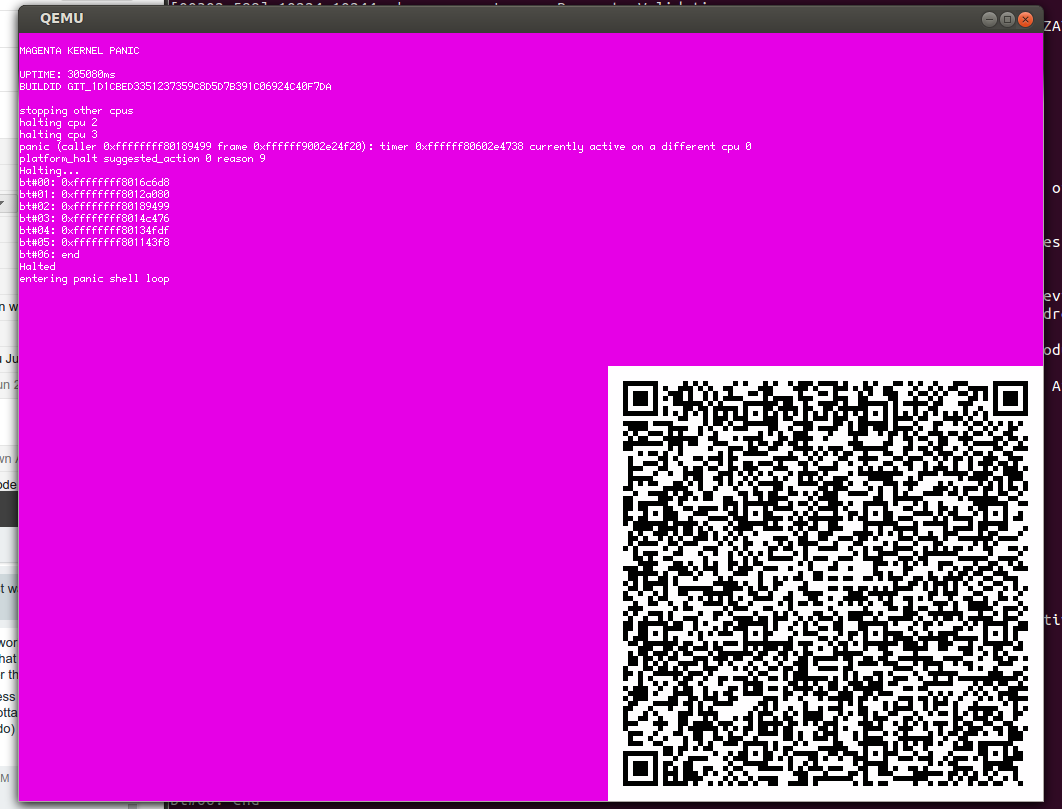Viewport: 1062px width, 809px height.
Task: Close the QEMU window
Action: 1025,19
